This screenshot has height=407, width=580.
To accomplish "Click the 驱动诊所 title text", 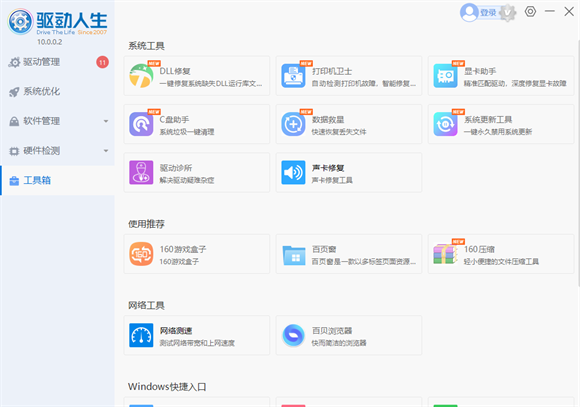I will (176, 168).
